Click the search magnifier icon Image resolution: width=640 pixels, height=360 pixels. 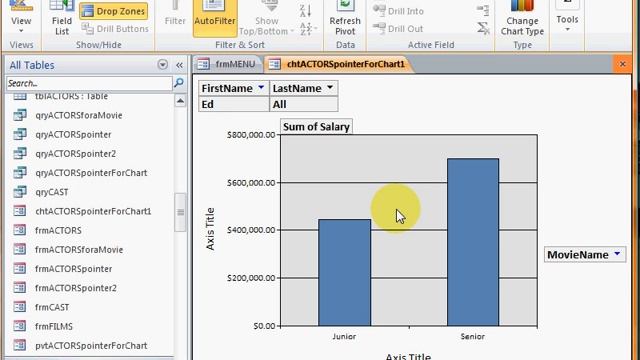point(179,83)
